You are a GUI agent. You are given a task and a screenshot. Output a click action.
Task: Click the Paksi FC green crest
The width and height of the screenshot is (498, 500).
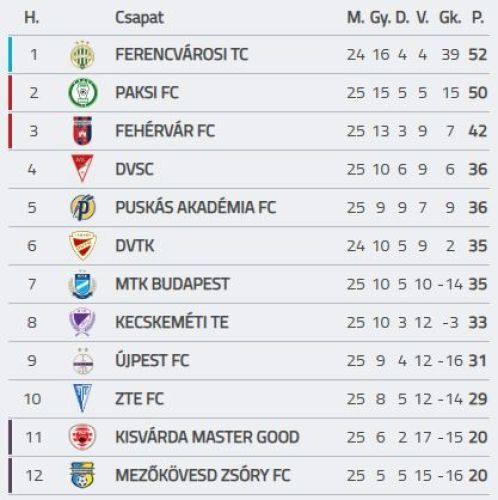[x=83, y=93]
